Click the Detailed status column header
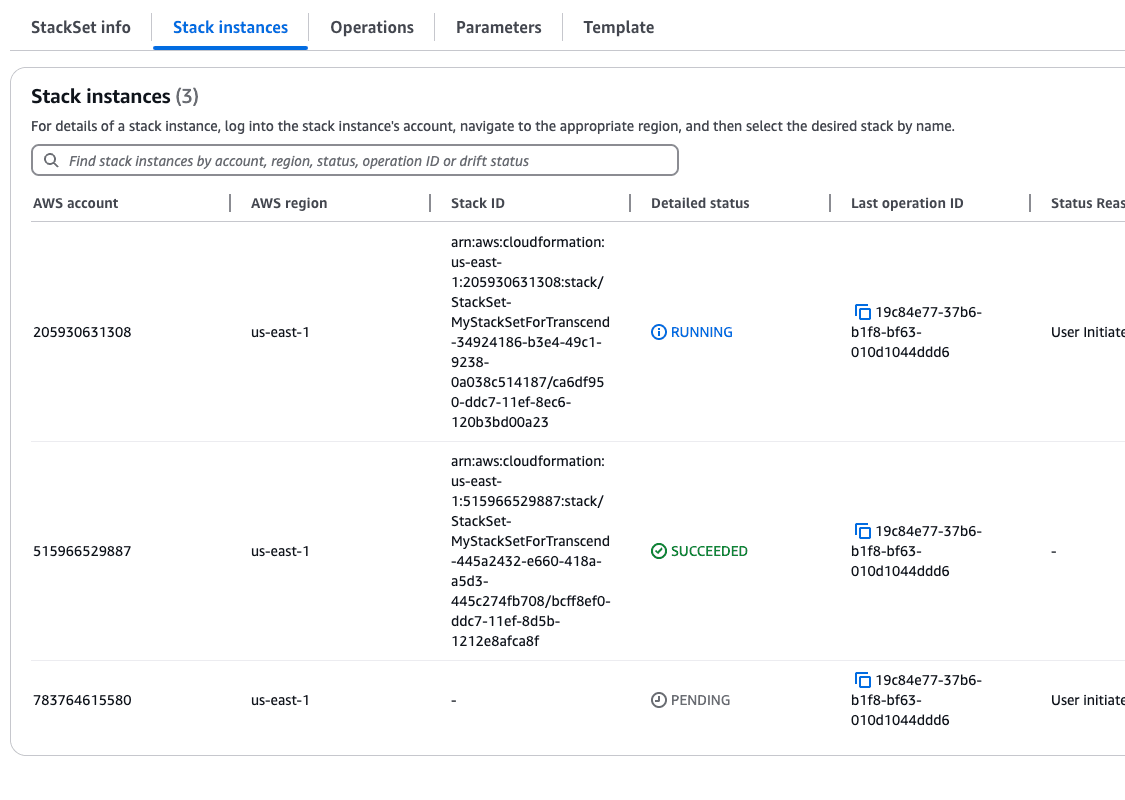This screenshot has height=800, width=1125. point(700,203)
